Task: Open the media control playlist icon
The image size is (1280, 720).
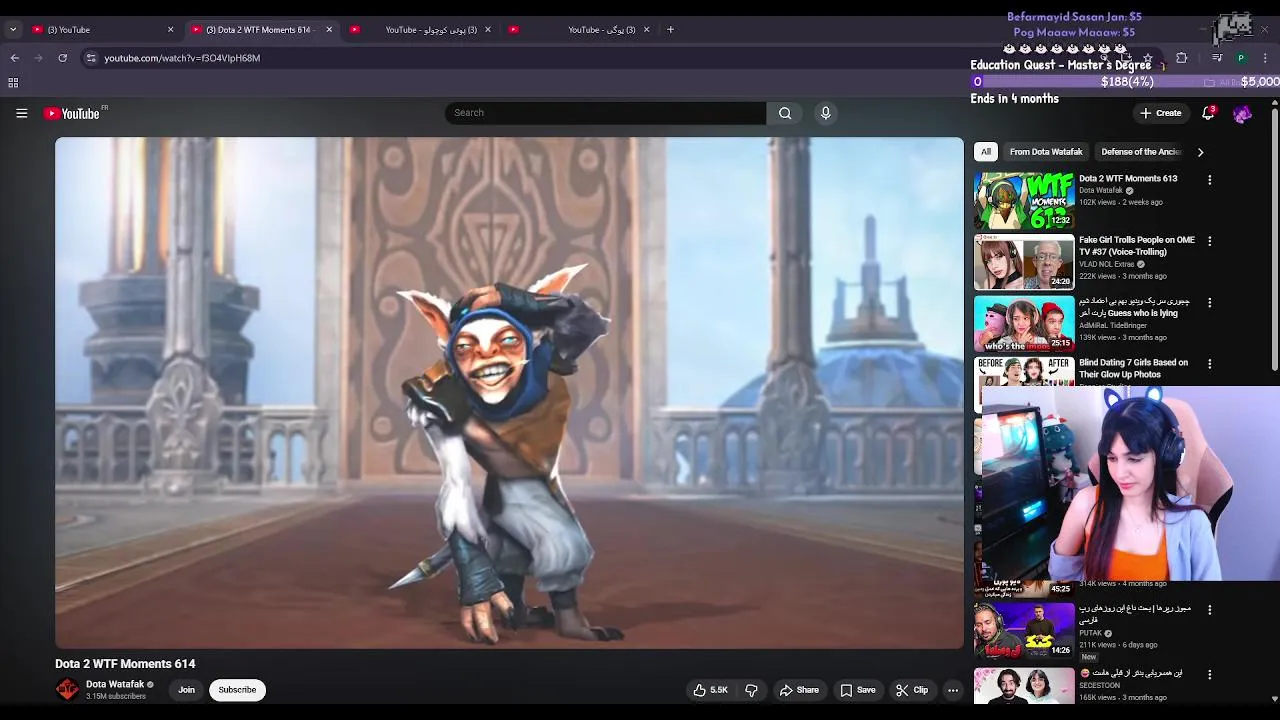Action: click(x=1216, y=58)
